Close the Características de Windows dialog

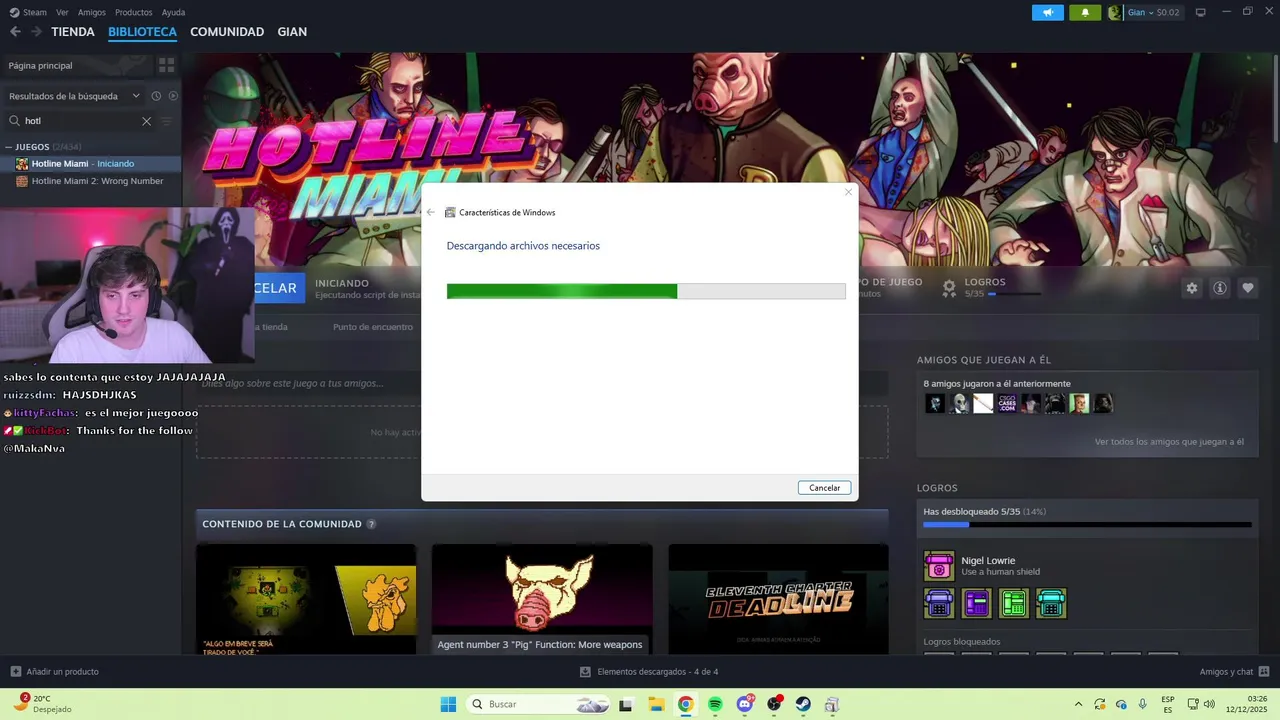[848, 192]
